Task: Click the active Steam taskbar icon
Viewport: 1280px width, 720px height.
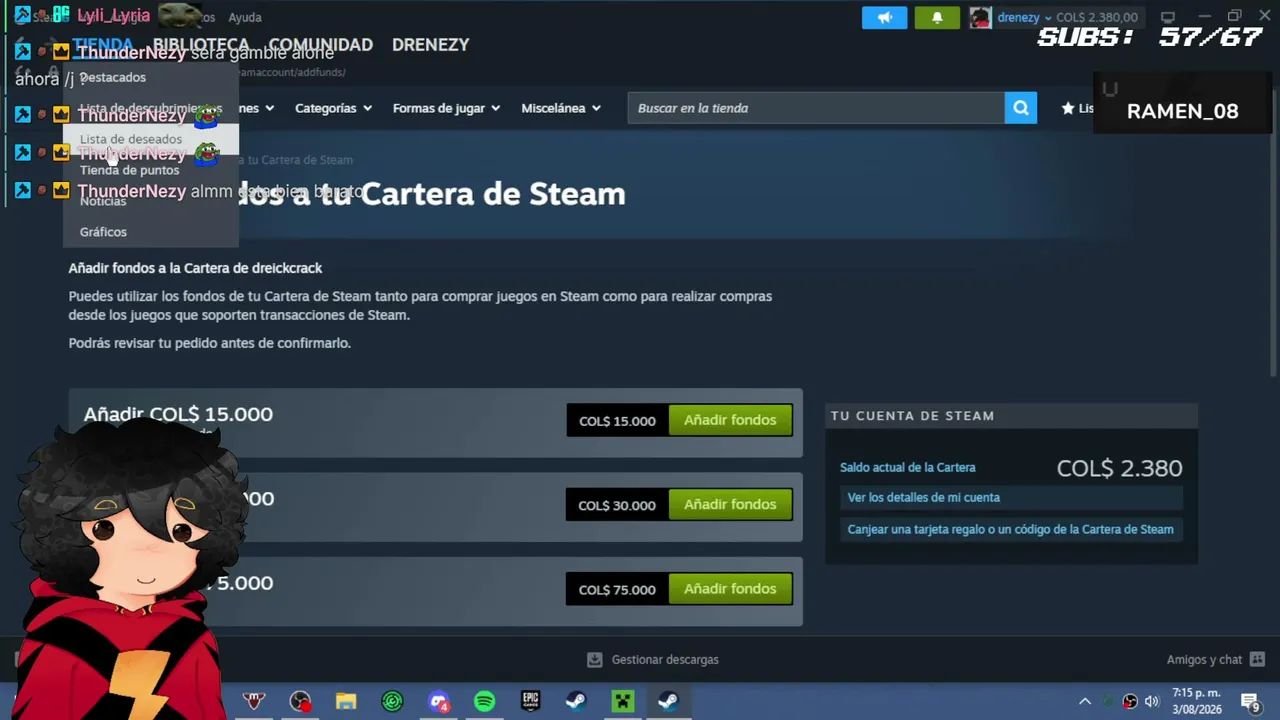Action: (x=668, y=701)
